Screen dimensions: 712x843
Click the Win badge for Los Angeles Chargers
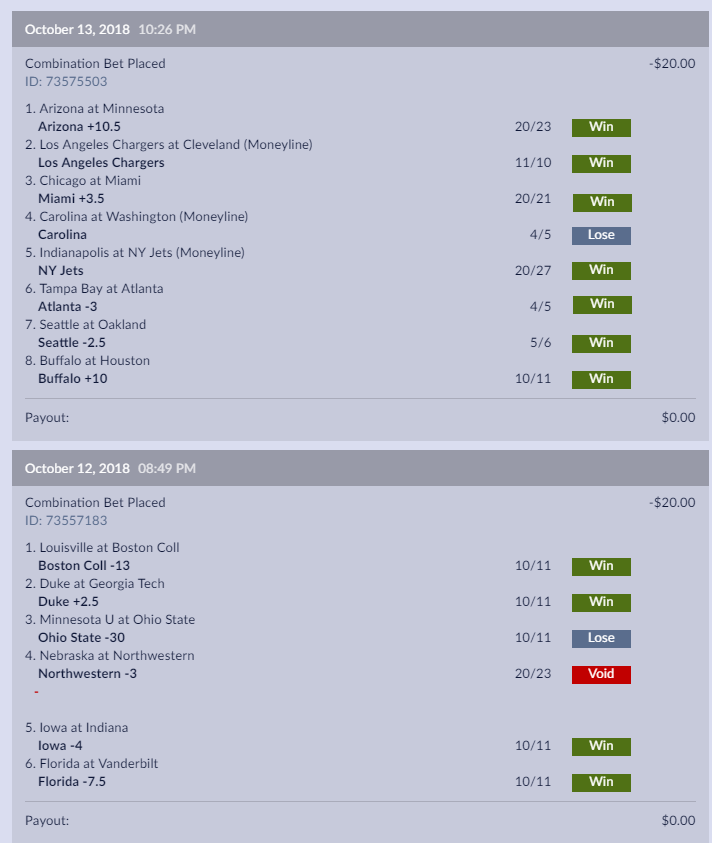coord(601,163)
